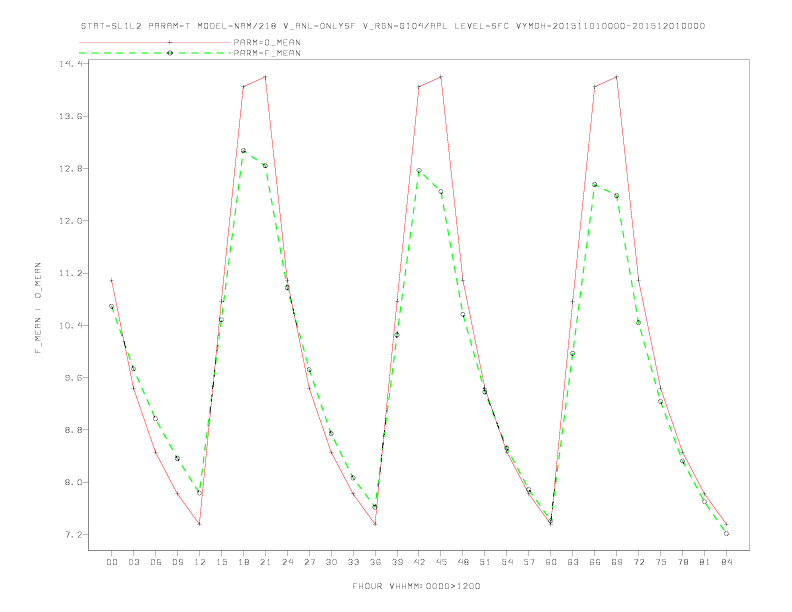Image resolution: width=792 pixels, height=612 pixels.
Task: Click the x-axis hour label 84
Action: pos(726,562)
